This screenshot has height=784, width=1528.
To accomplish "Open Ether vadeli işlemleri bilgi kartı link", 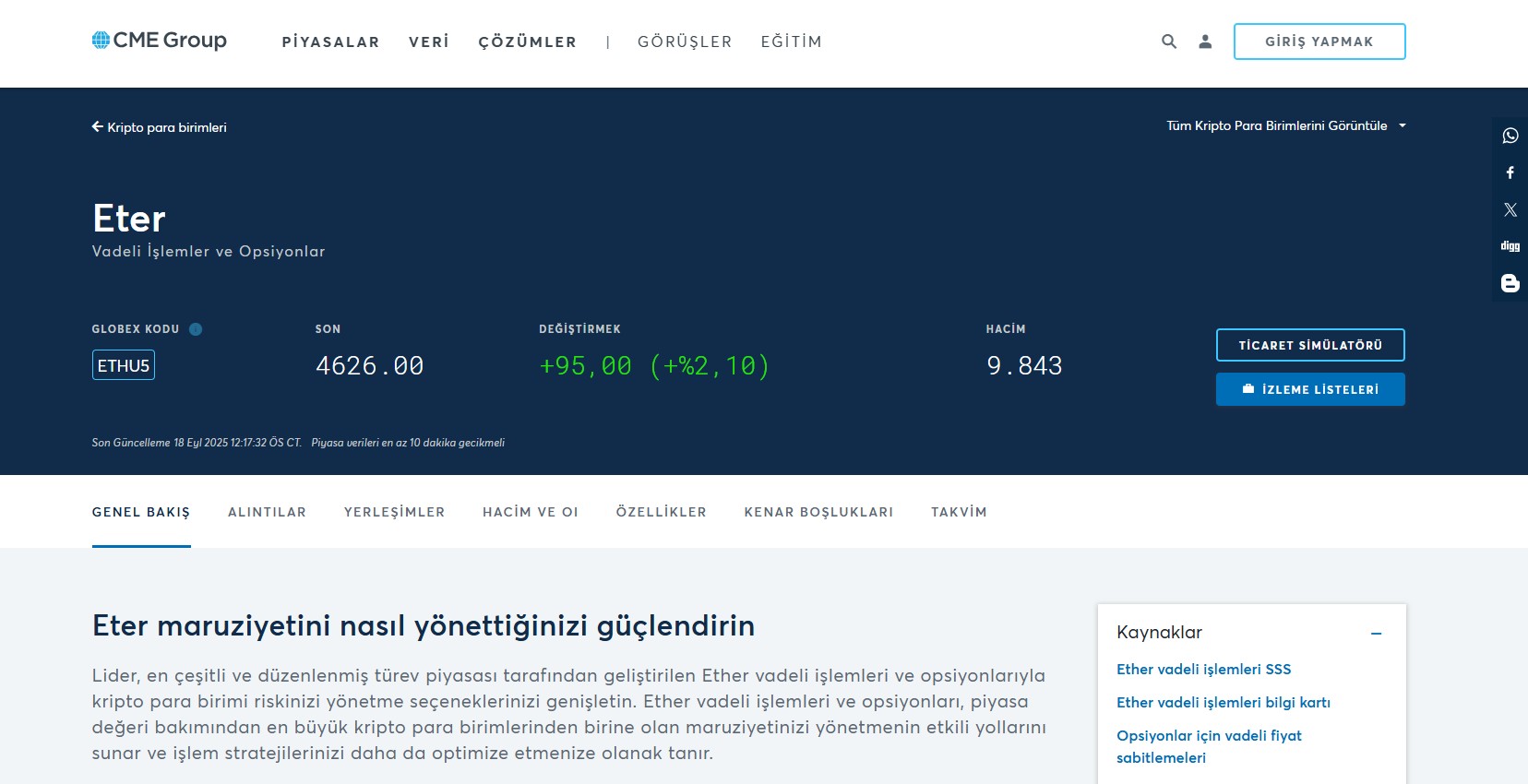I will (1224, 703).
